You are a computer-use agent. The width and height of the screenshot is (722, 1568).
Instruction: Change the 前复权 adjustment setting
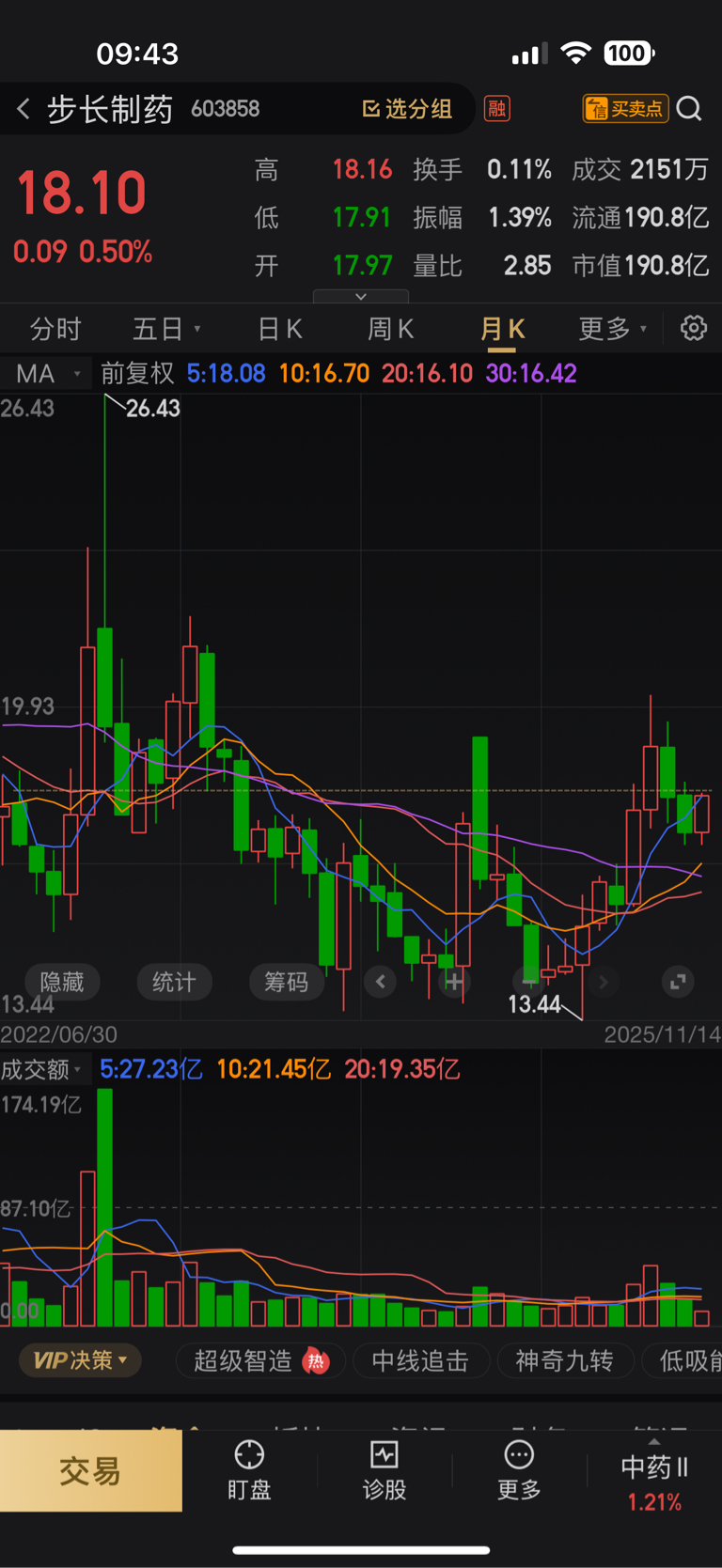(137, 374)
